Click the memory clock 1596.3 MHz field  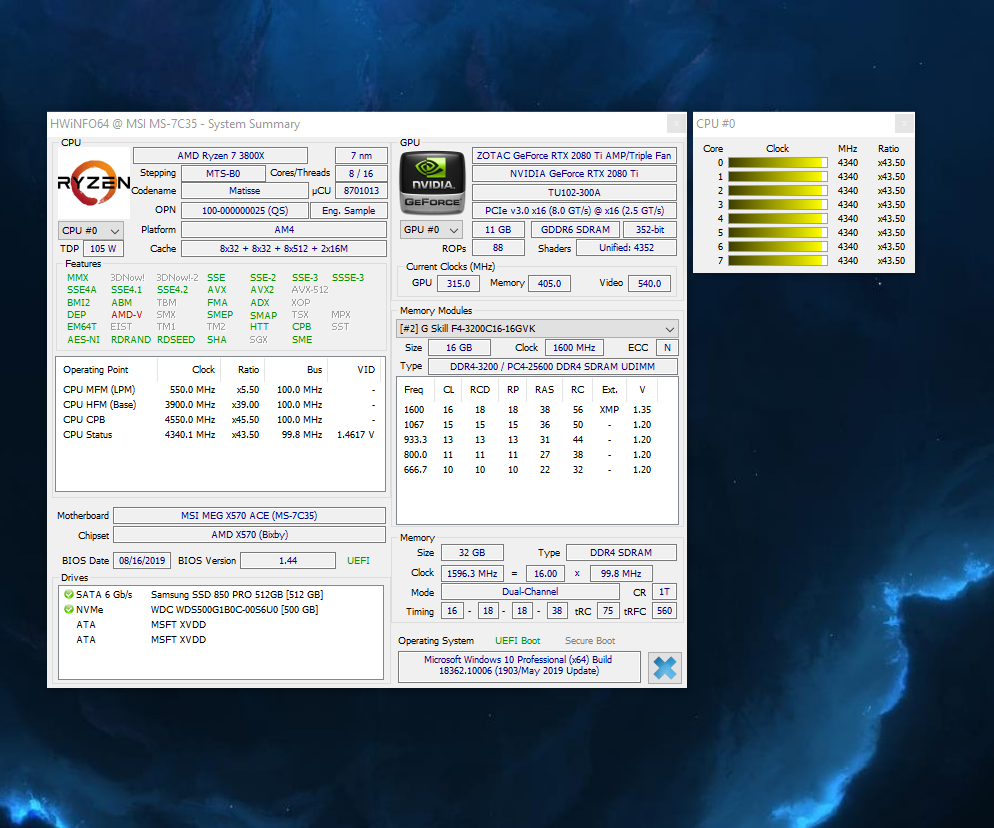[x=472, y=573]
